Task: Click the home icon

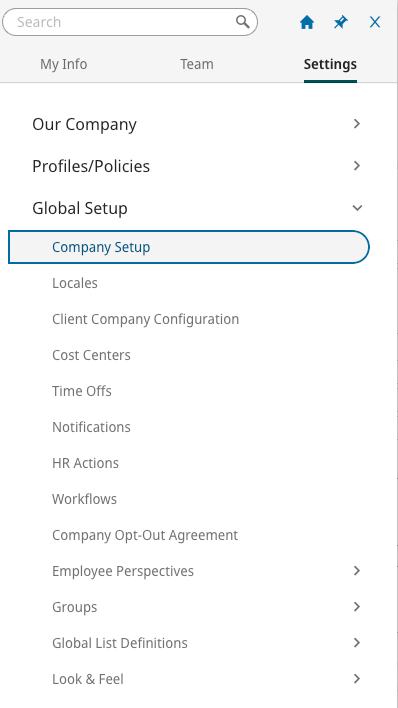Action: pyautogui.click(x=307, y=22)
